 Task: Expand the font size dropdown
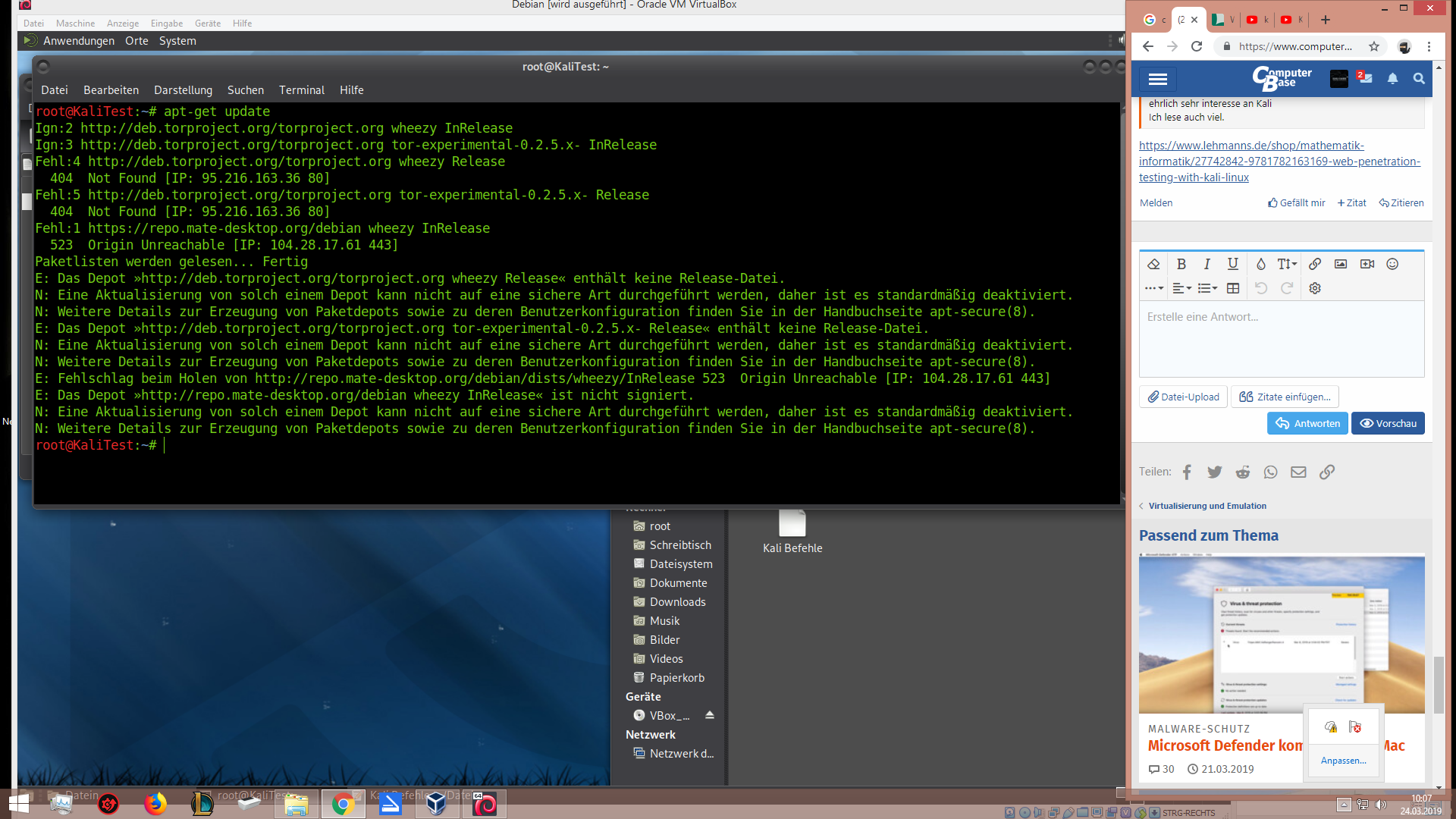[x=1287, y=264]
